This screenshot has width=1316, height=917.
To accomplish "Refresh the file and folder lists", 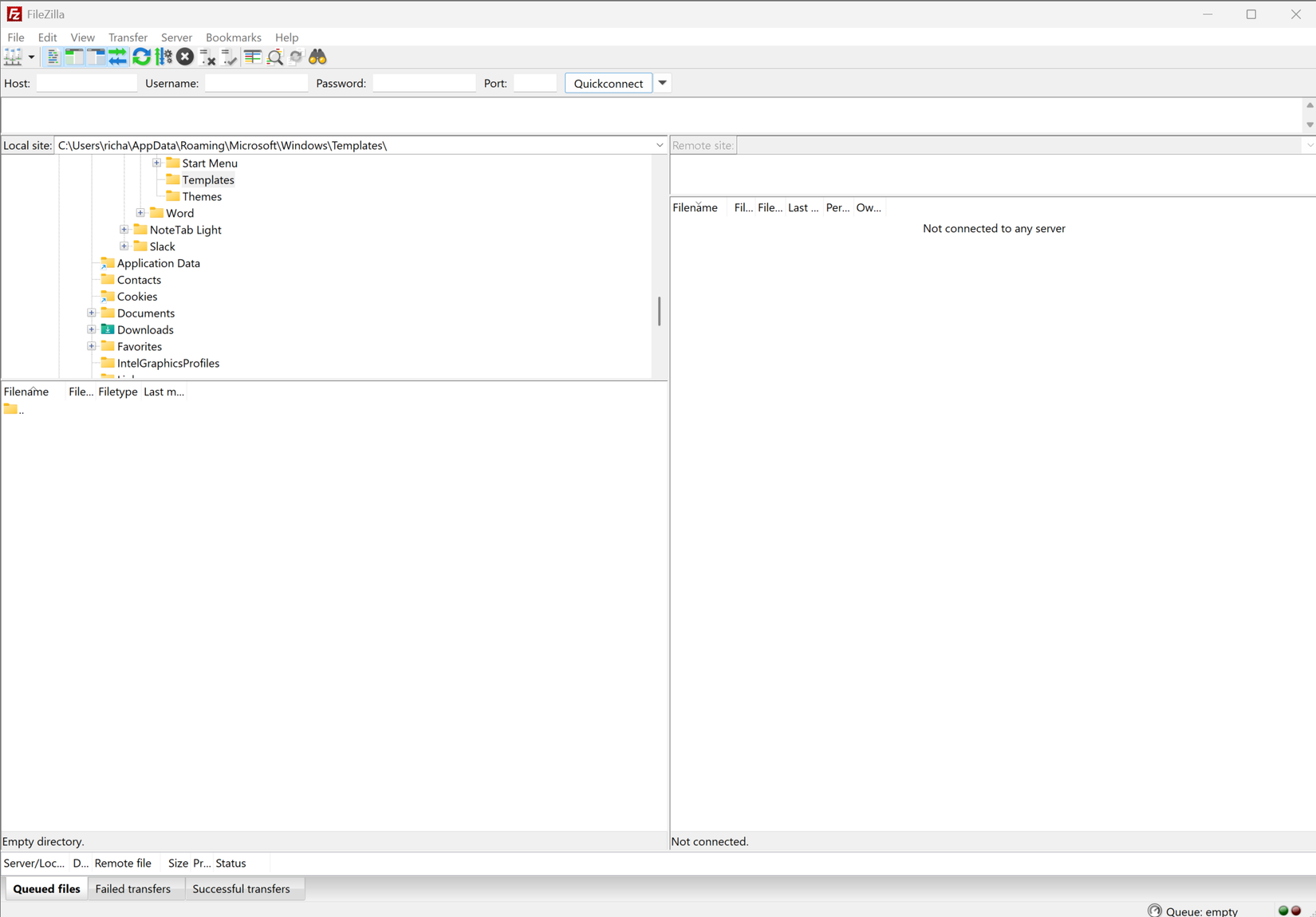I will tap(142, 57).
